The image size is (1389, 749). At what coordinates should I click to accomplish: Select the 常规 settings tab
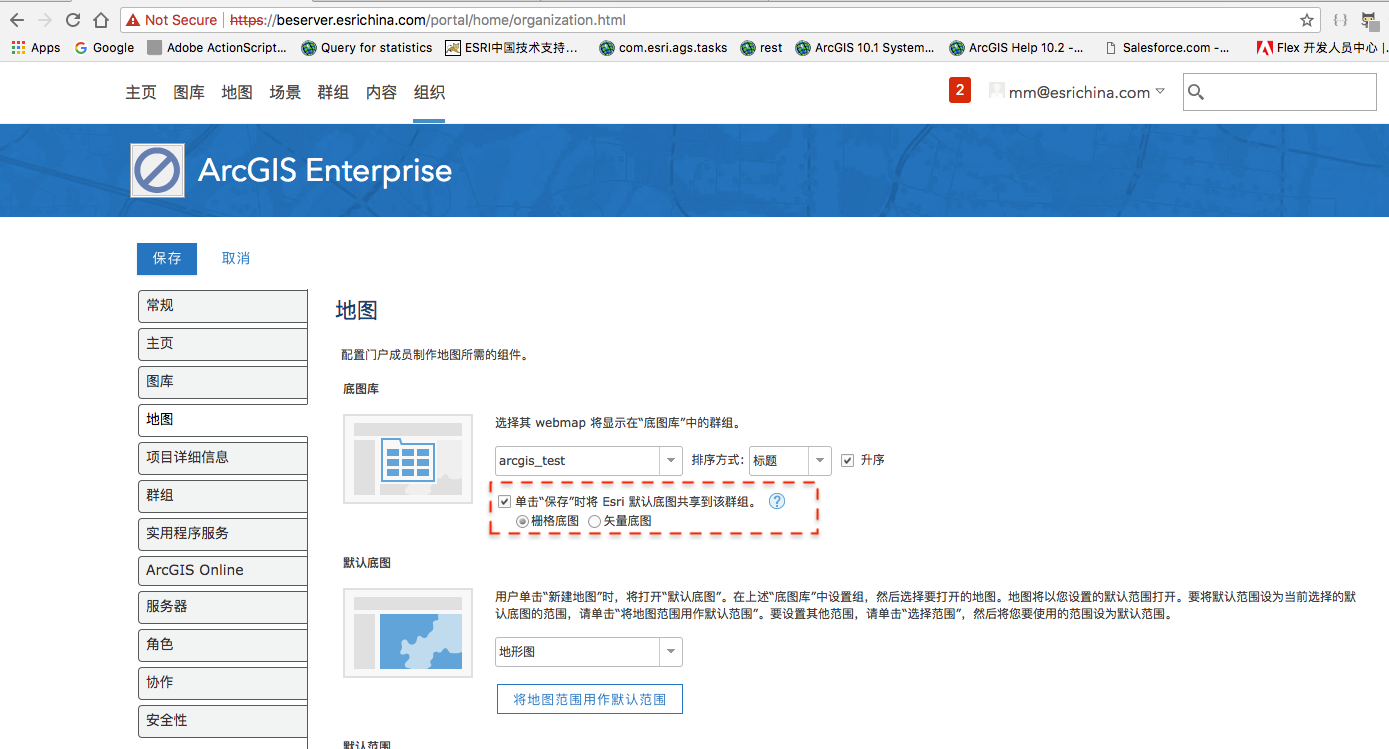[x=222, y=306]
